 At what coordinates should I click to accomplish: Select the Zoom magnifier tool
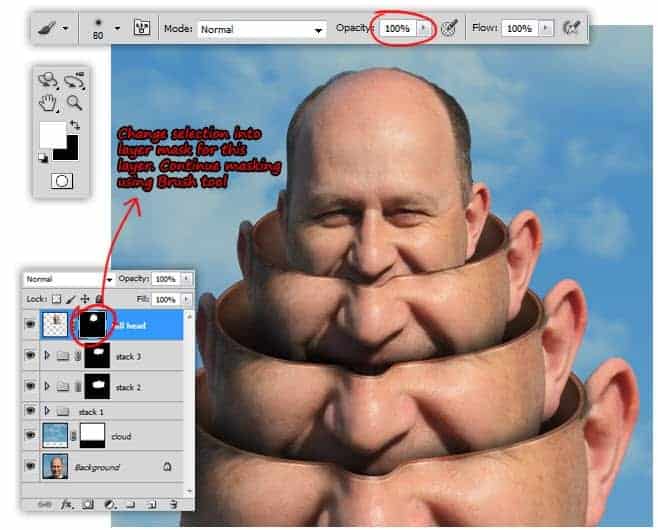[75, 102]
